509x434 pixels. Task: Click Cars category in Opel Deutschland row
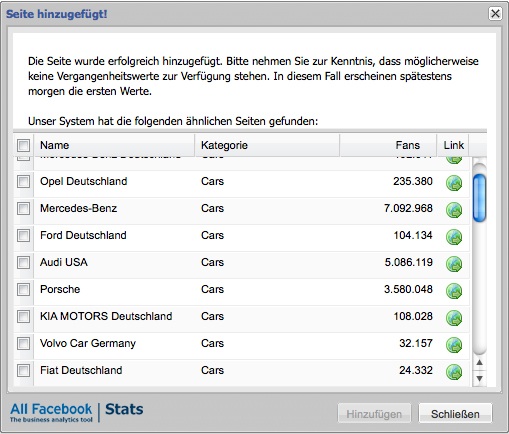click(212, 181)
